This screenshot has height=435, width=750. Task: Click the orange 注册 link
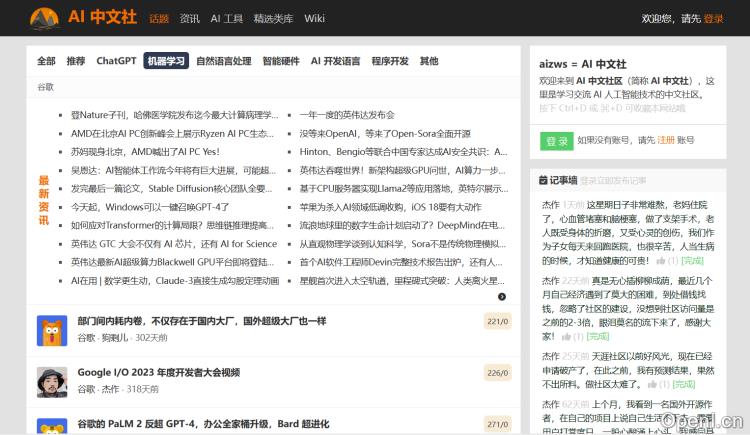pyautogui.click(x=666, y=141)
